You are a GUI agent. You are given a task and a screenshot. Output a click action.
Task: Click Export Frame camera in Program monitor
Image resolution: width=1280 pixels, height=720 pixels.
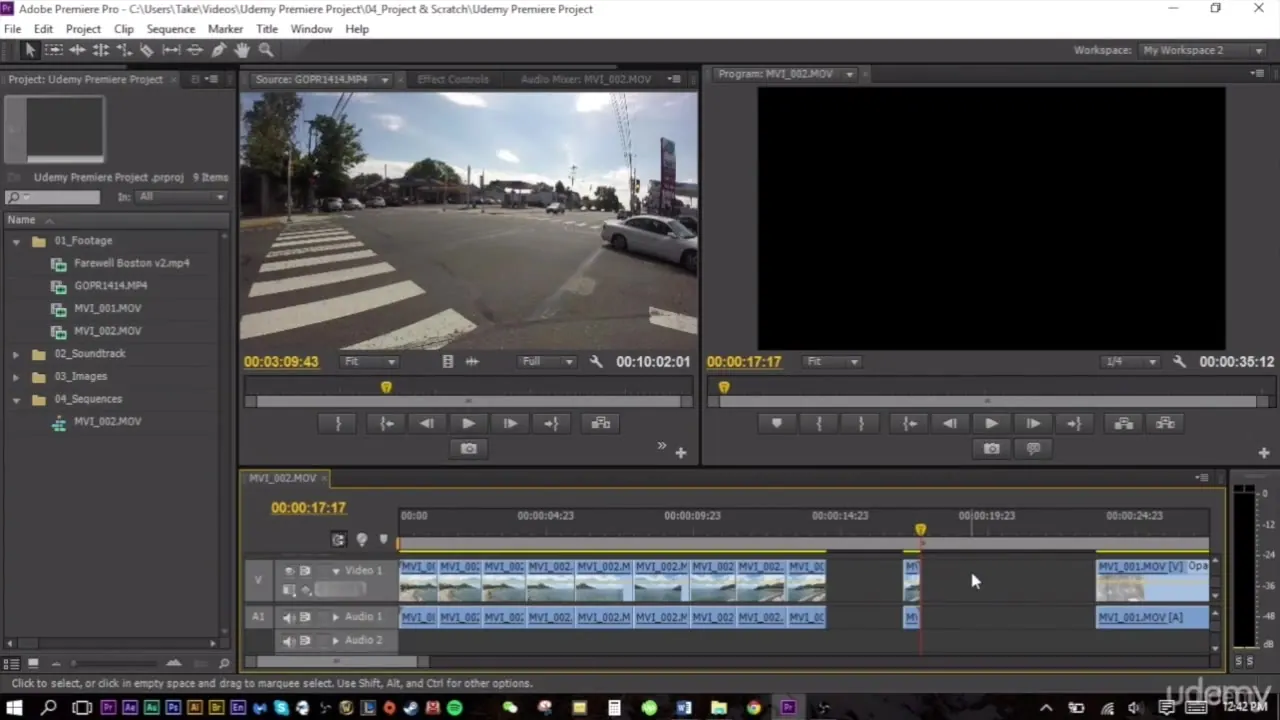[x=991, y=449]
